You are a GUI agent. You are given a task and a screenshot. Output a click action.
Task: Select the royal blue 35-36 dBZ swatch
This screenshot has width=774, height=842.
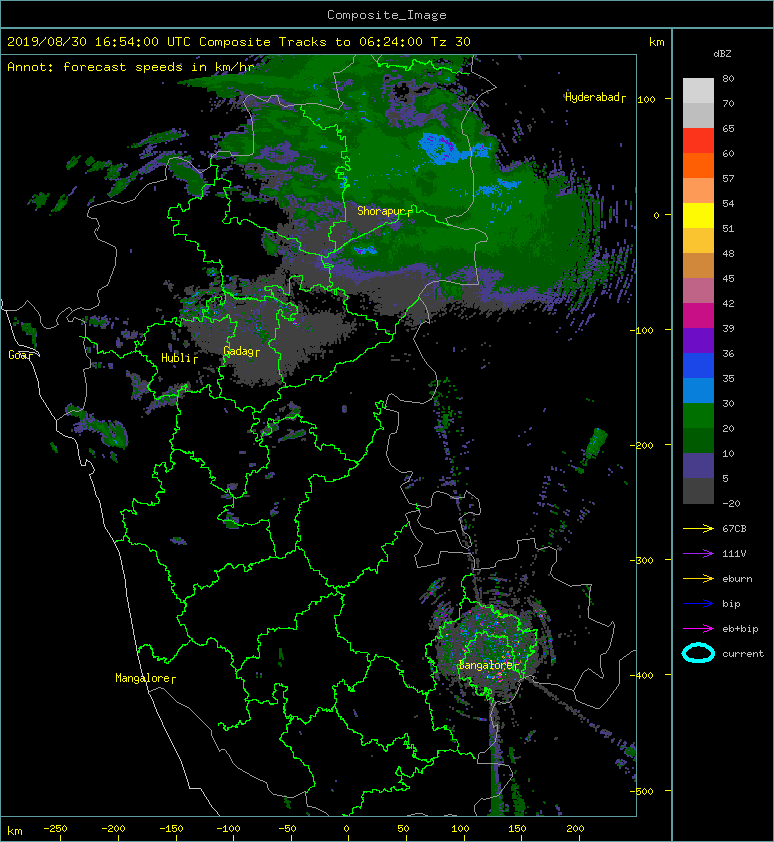click(x=698, y=366)
